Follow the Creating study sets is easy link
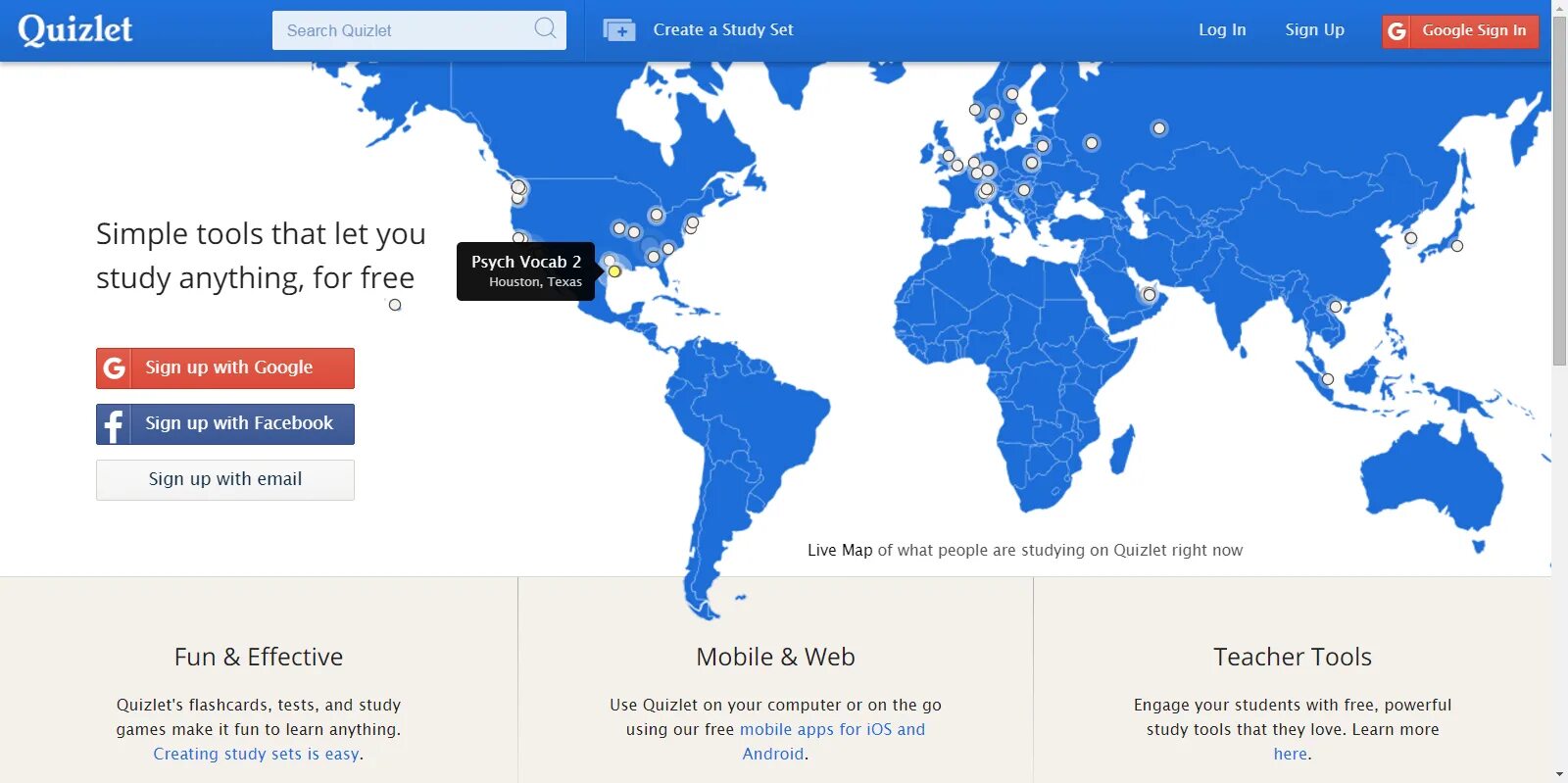Viewport: 1568px width, 783px height. tap(258, 754)
